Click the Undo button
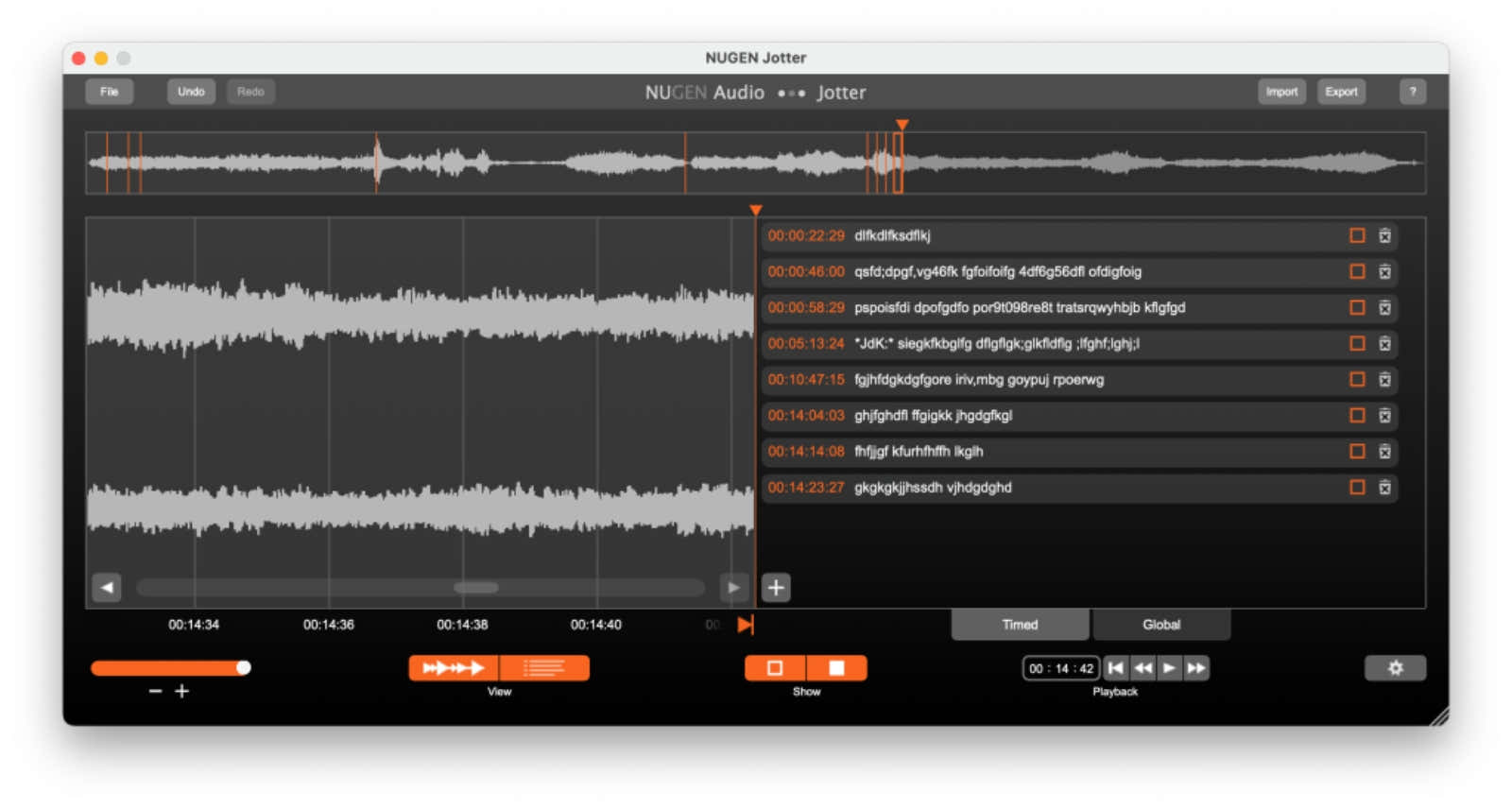 pyautogui.click(x=191, y=92)
